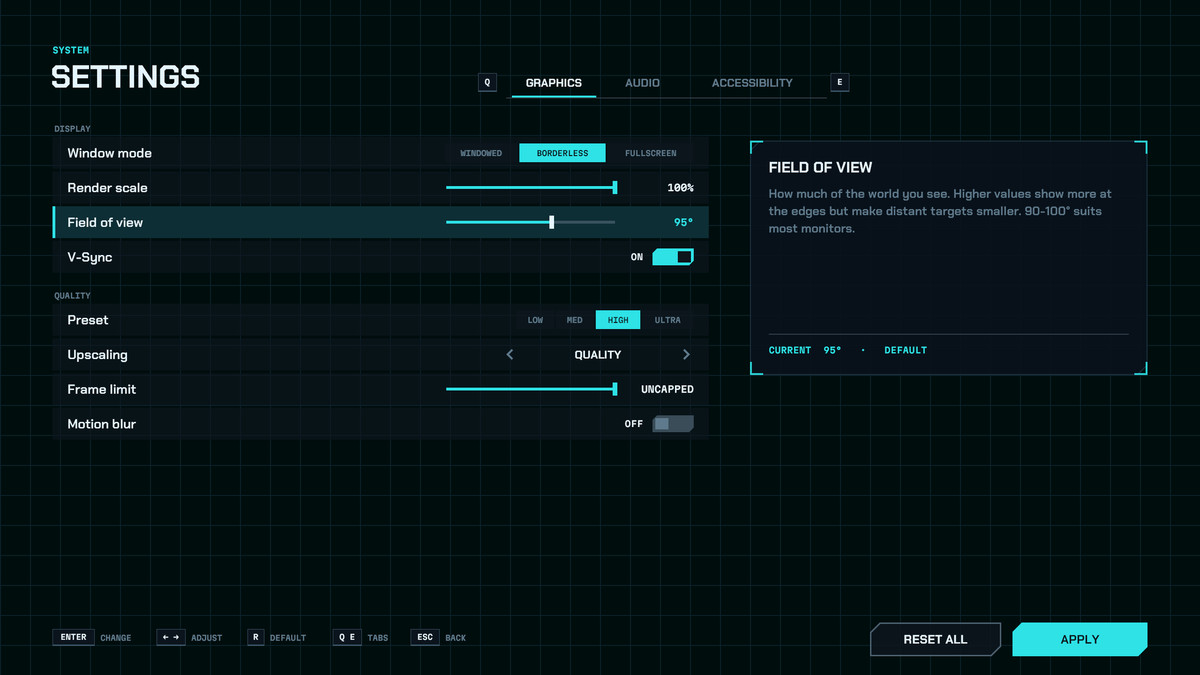Screen dimensions: 1200x675
Task: Select the Preset row label
Action: 88,320
